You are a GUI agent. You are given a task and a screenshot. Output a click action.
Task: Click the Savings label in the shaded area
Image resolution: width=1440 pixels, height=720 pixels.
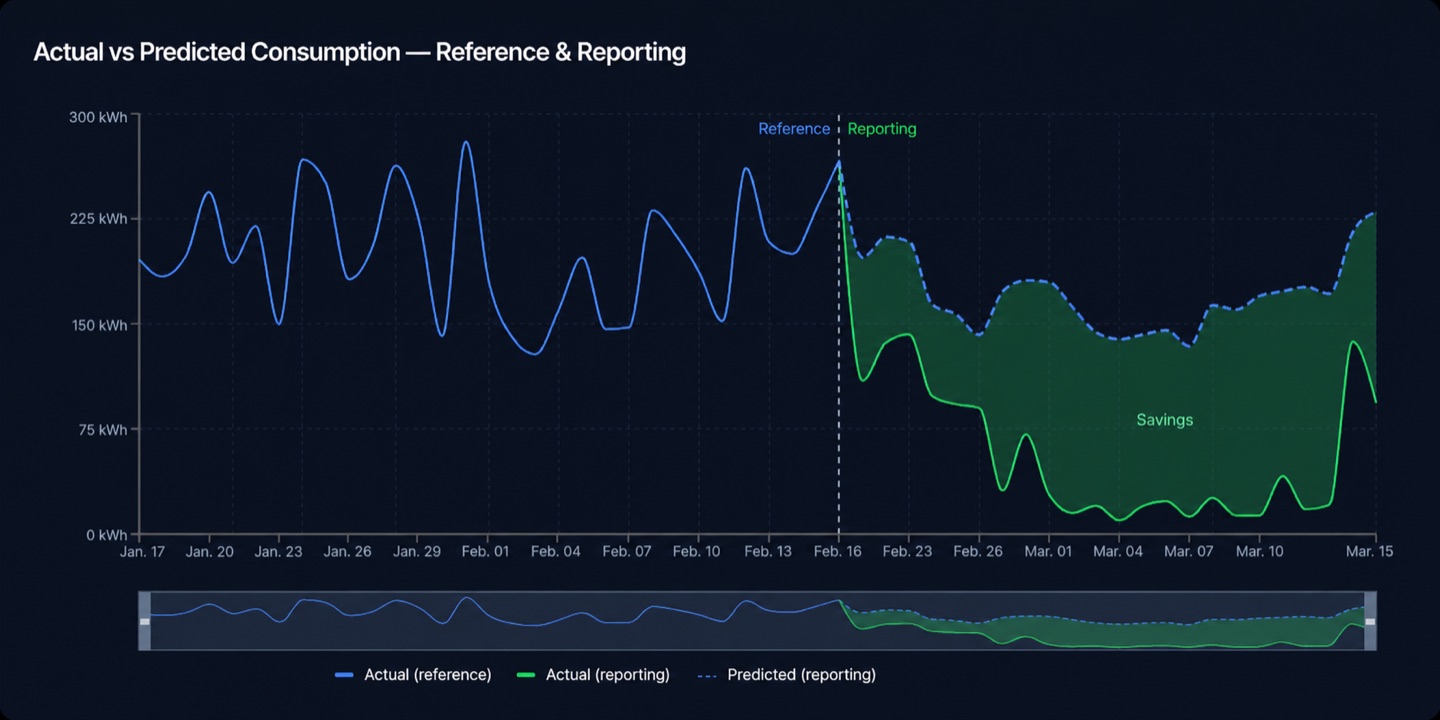click(x=1165, y=420)
